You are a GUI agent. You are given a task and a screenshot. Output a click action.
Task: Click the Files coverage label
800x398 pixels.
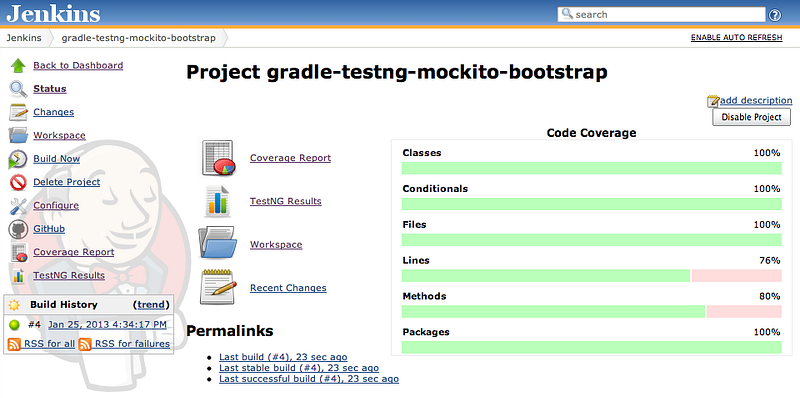(x=414, y=225)
